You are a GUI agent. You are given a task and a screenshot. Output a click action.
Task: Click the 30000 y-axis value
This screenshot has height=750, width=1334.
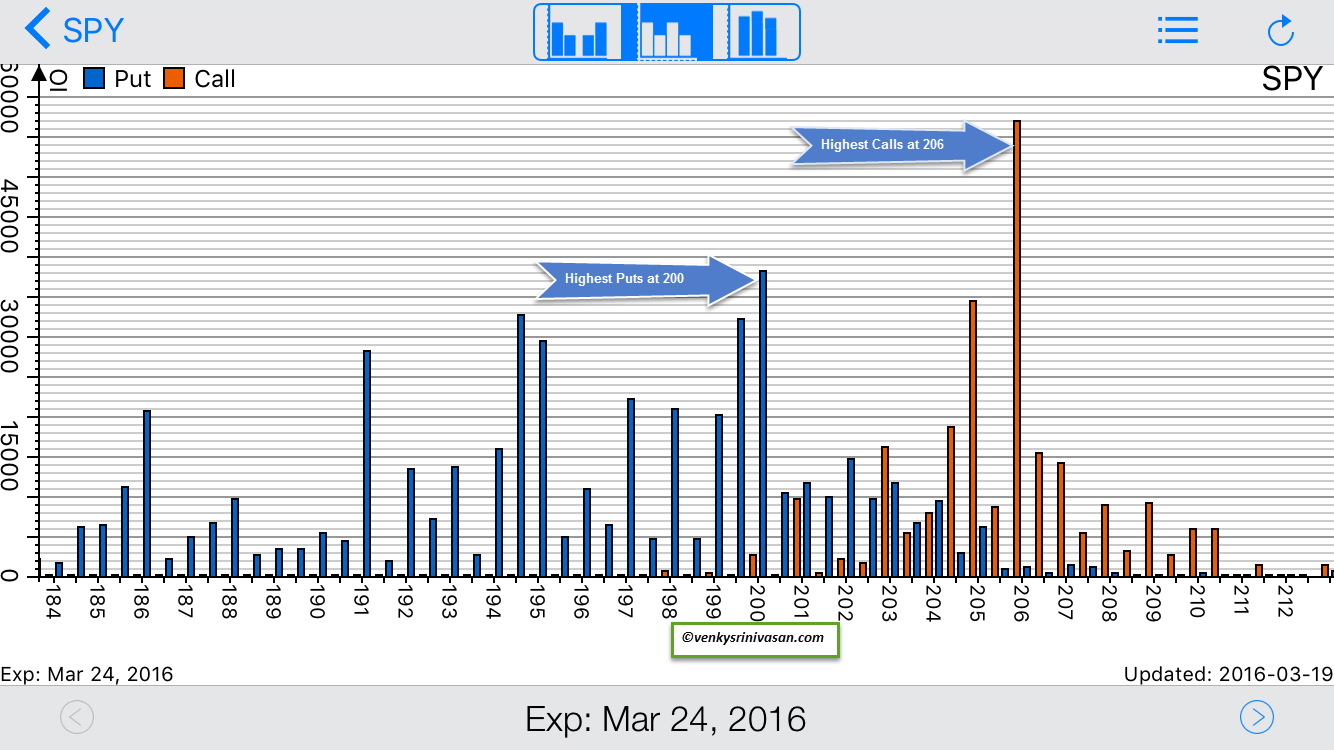click(x=10, y=337)
